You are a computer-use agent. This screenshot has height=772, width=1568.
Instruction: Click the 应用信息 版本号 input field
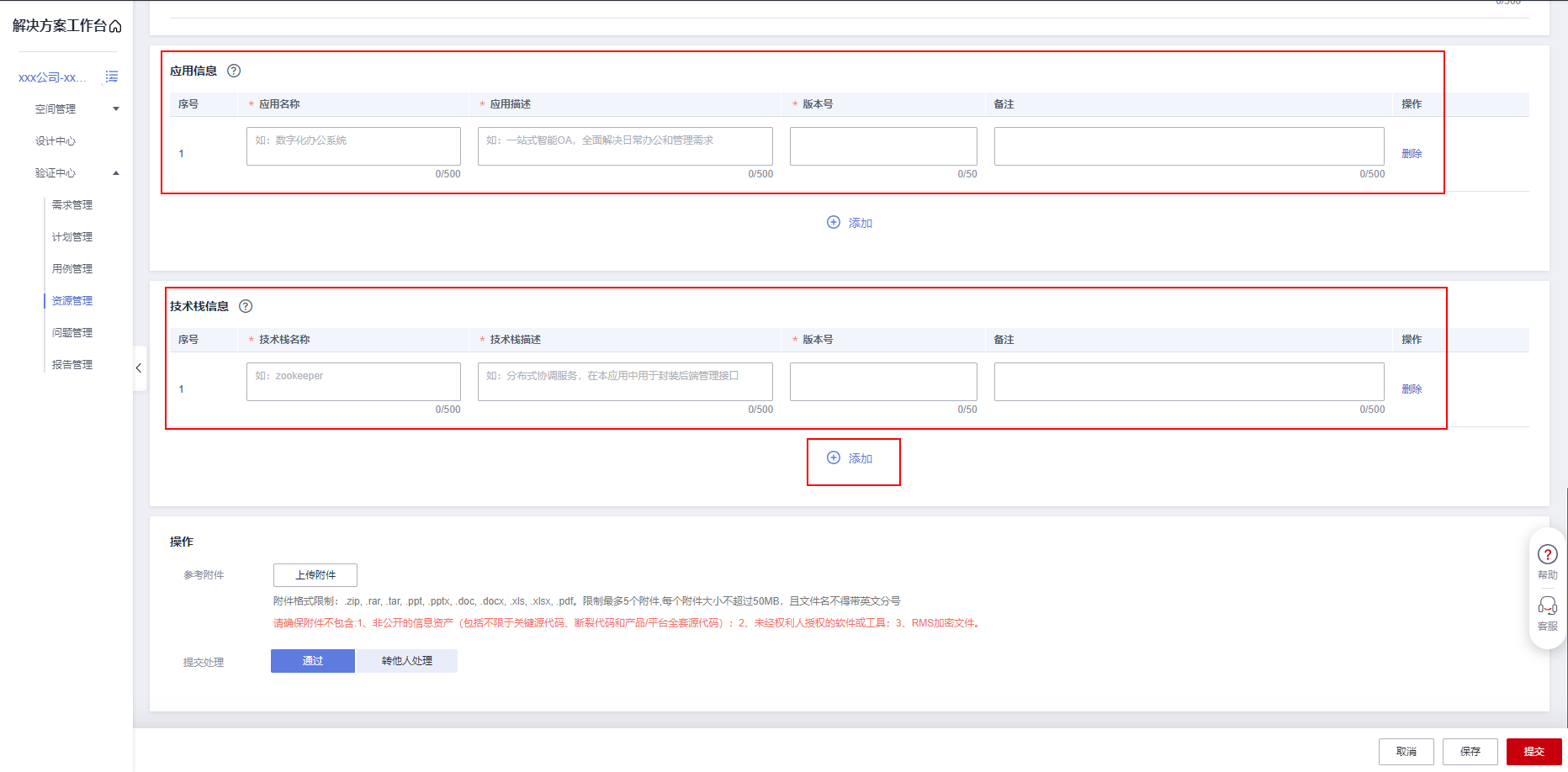(x=883, y=146)
